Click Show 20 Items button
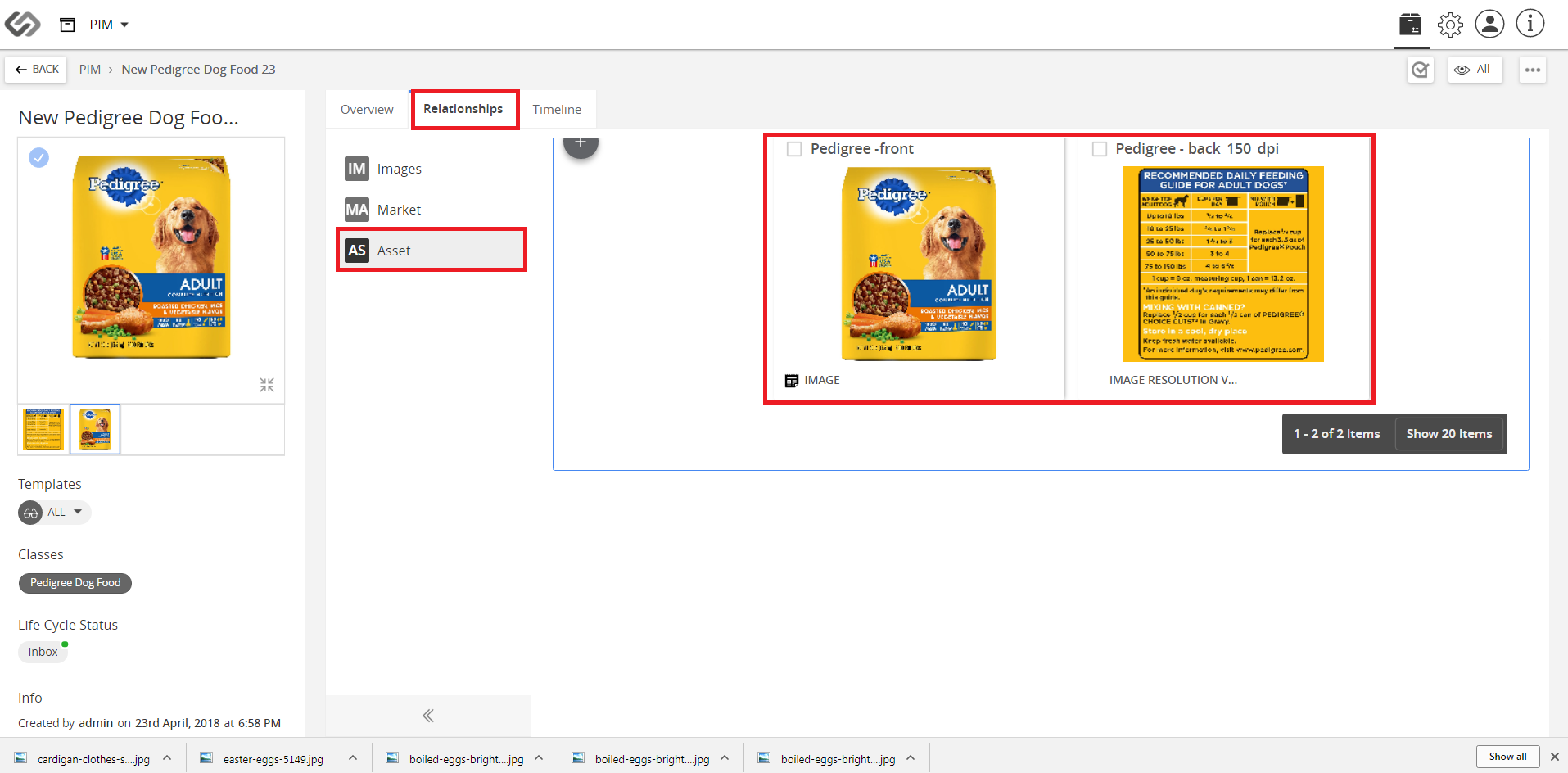This screenshot has width=1568, height=773. click(x=1449, y=434)
